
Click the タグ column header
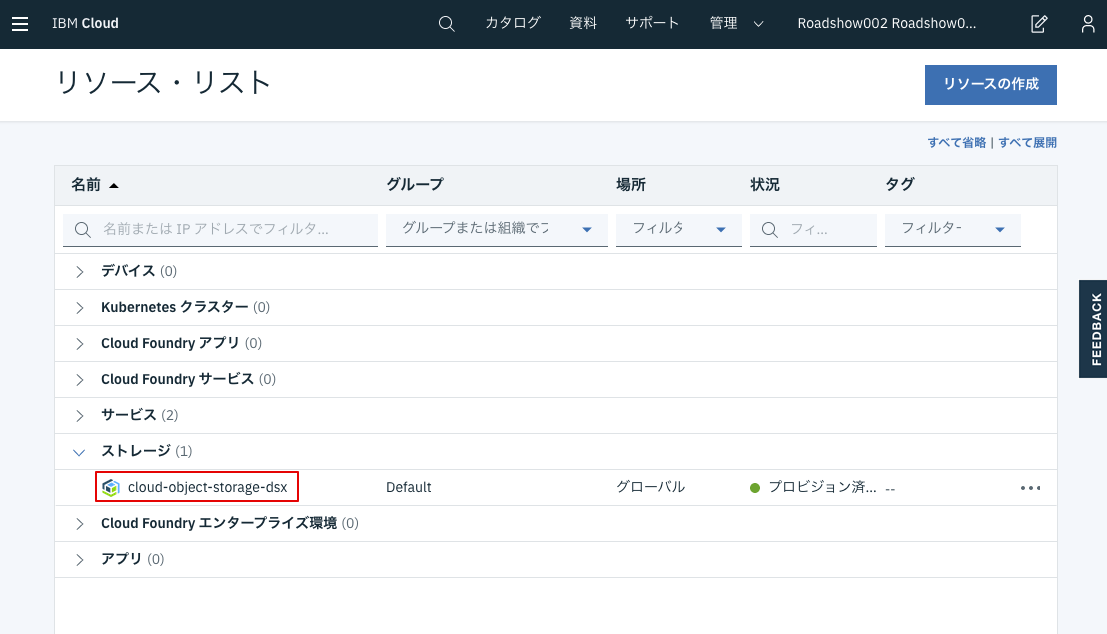899,185
